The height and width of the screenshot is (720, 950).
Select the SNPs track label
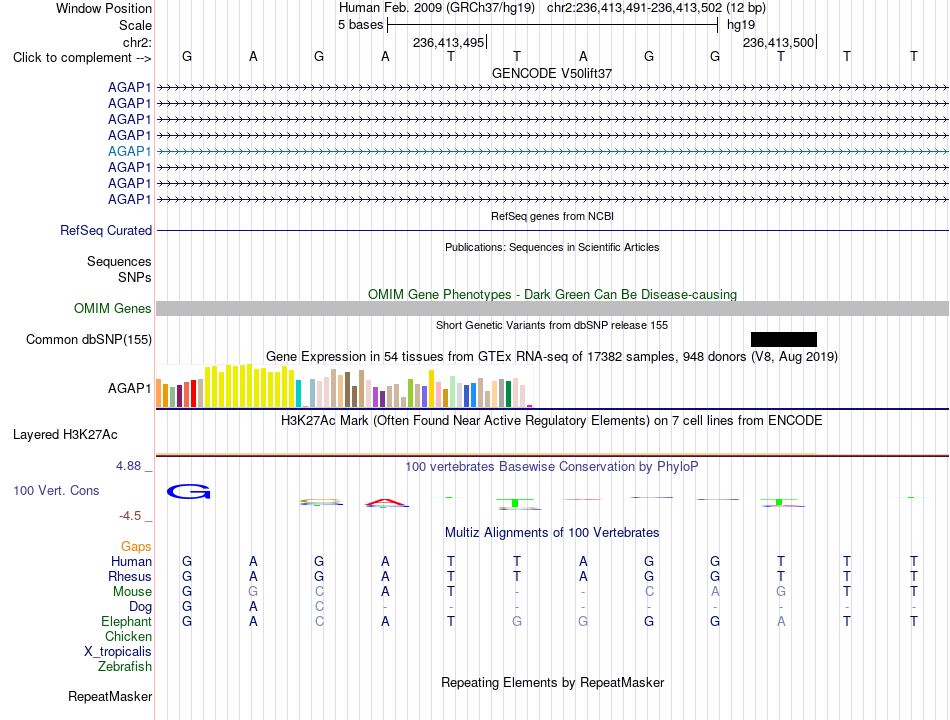[135, 277]
